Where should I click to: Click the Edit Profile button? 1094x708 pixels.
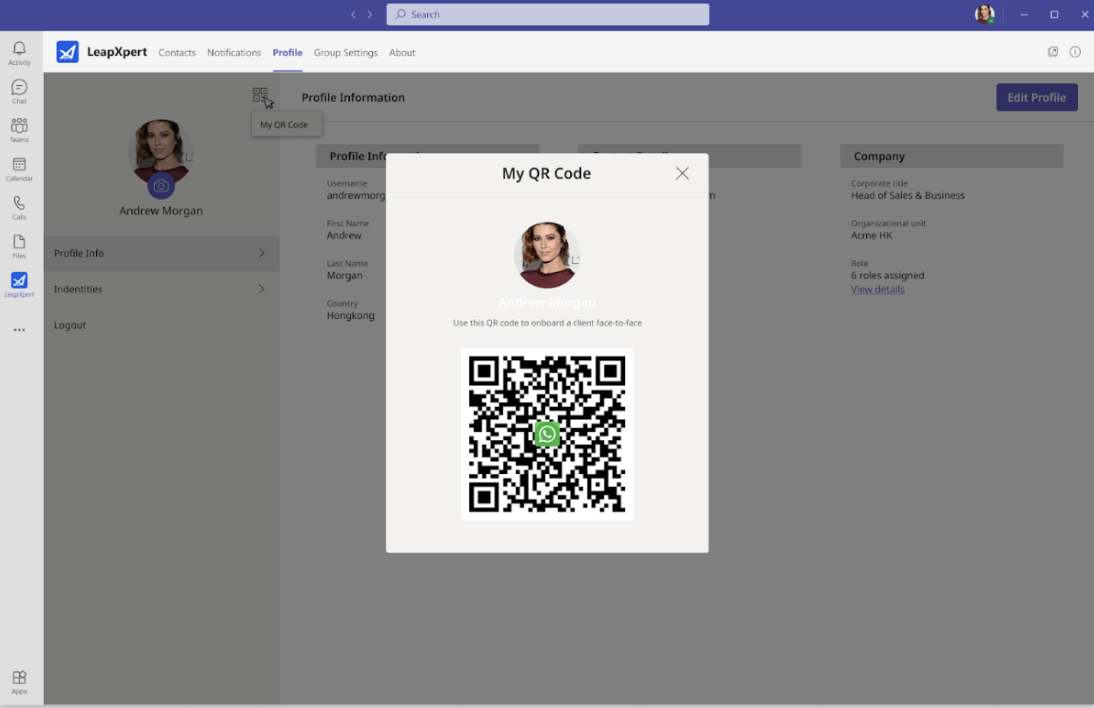coord(1036,98)
